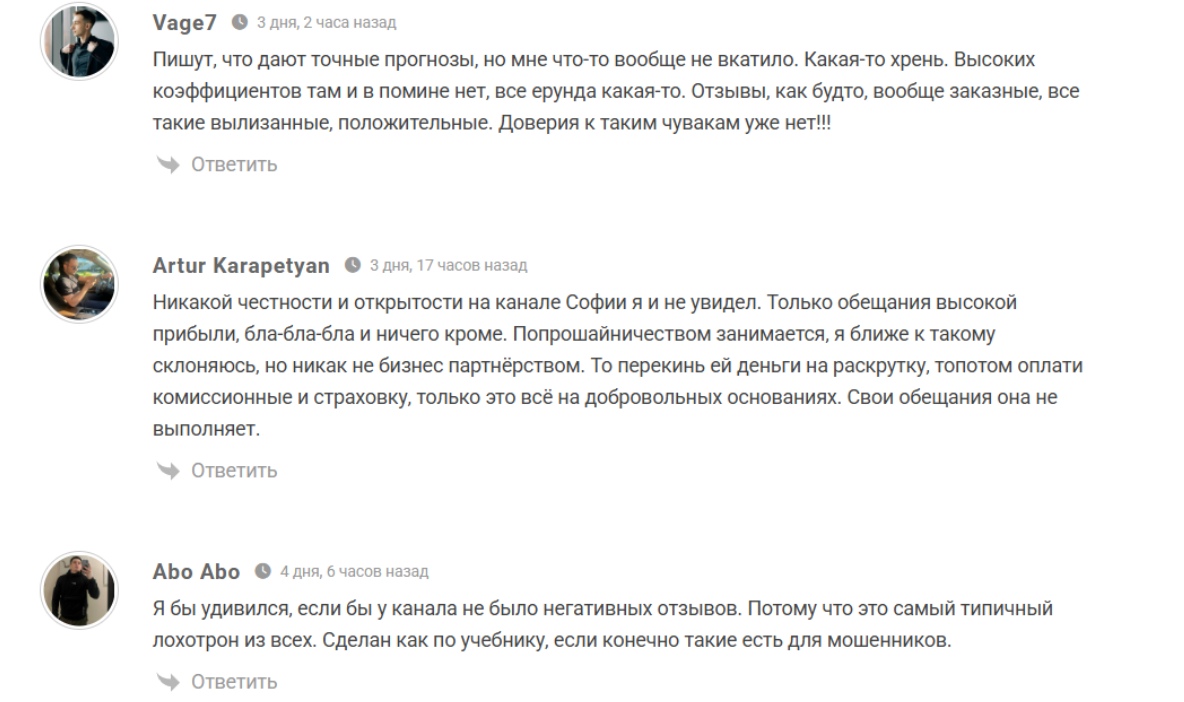Viewport: 1184px width, 702px height.
Task: Open Artur Karapetyan's profile avatar
Action: pyautogui.click(x=79, y=284)
